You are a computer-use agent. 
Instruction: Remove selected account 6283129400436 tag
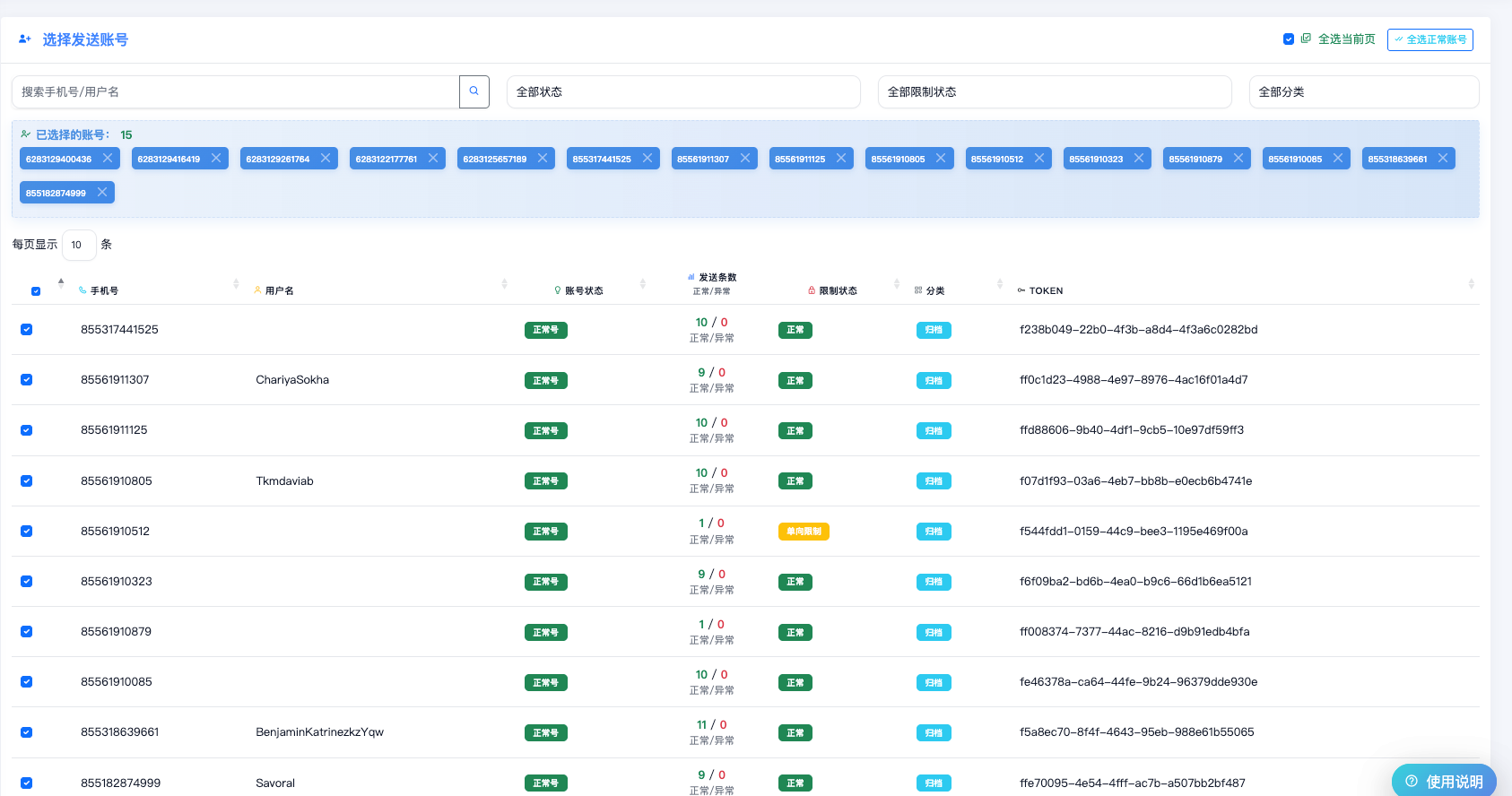pyautogui.click(x=108, y=158)
